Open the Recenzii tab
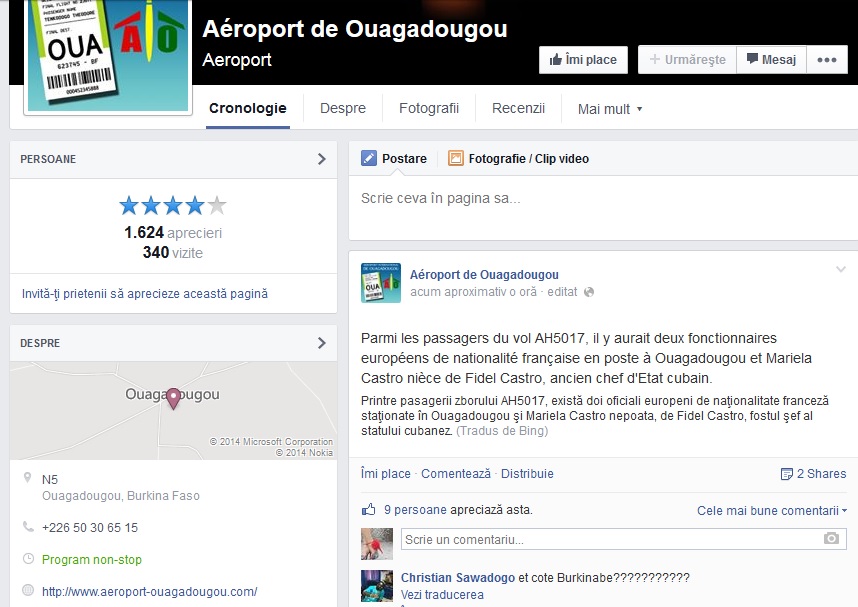Viewport: 858px width, 607px height. [x=518, y=108]
